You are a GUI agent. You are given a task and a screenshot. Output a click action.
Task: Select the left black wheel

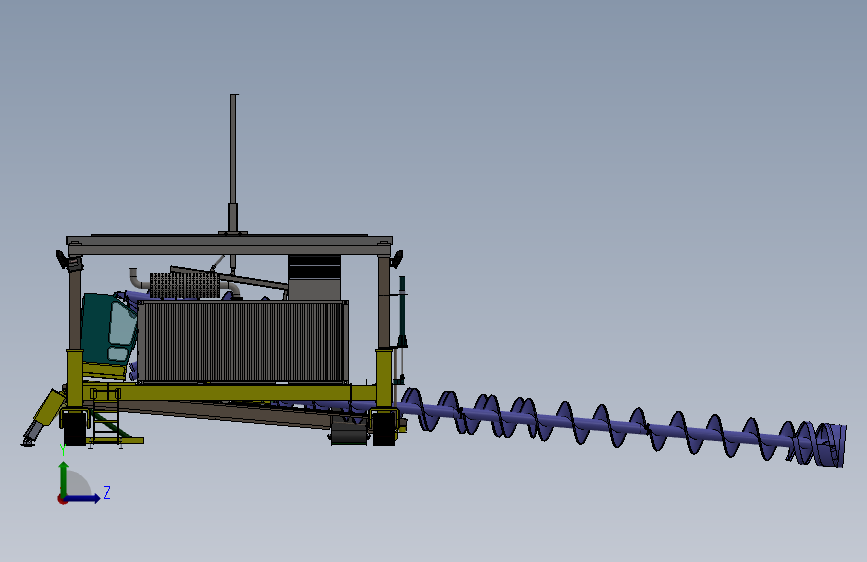pos(75,428)
